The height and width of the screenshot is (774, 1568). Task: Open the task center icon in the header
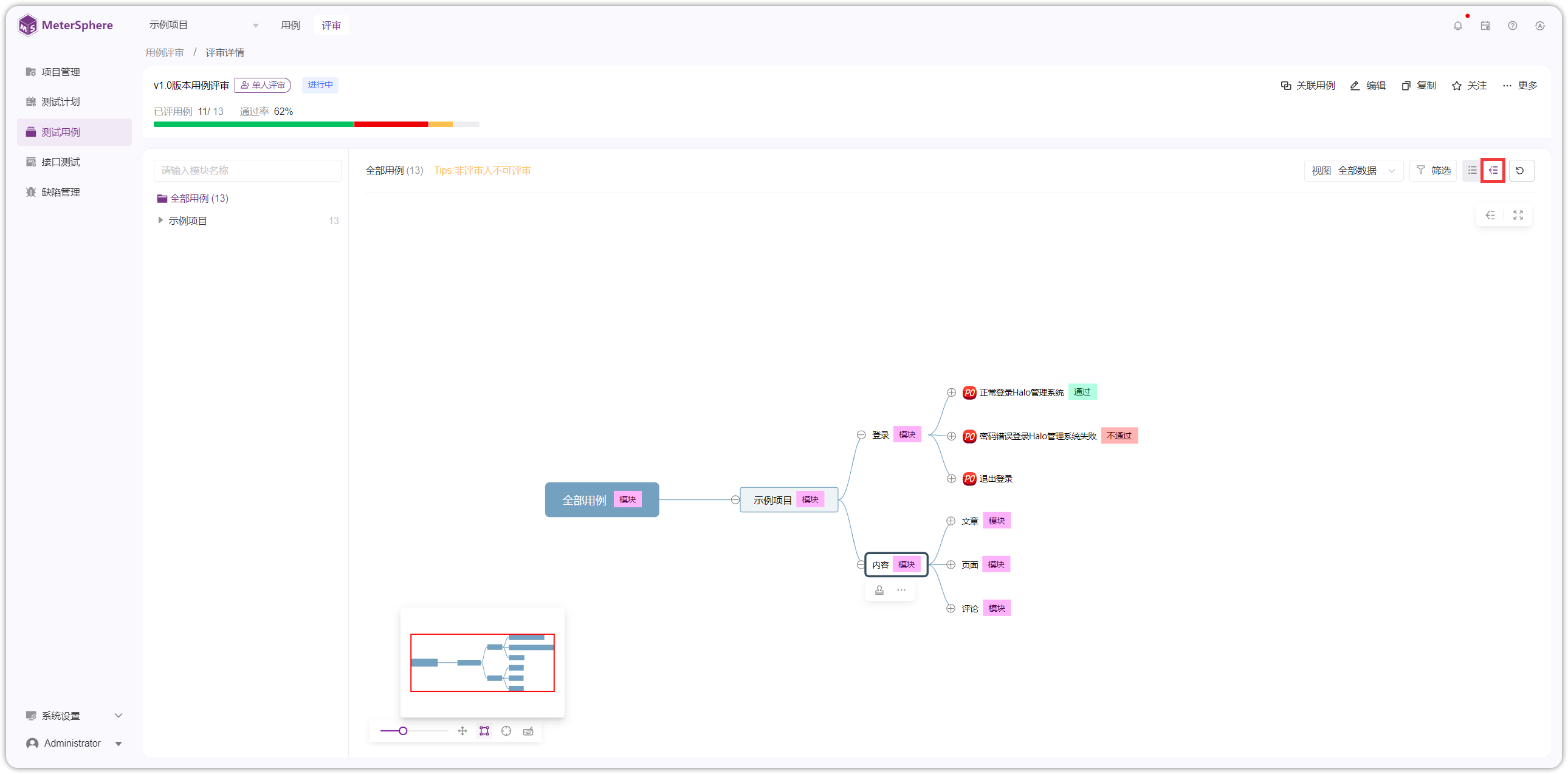pyautogui.click(x=1485, y=26)
